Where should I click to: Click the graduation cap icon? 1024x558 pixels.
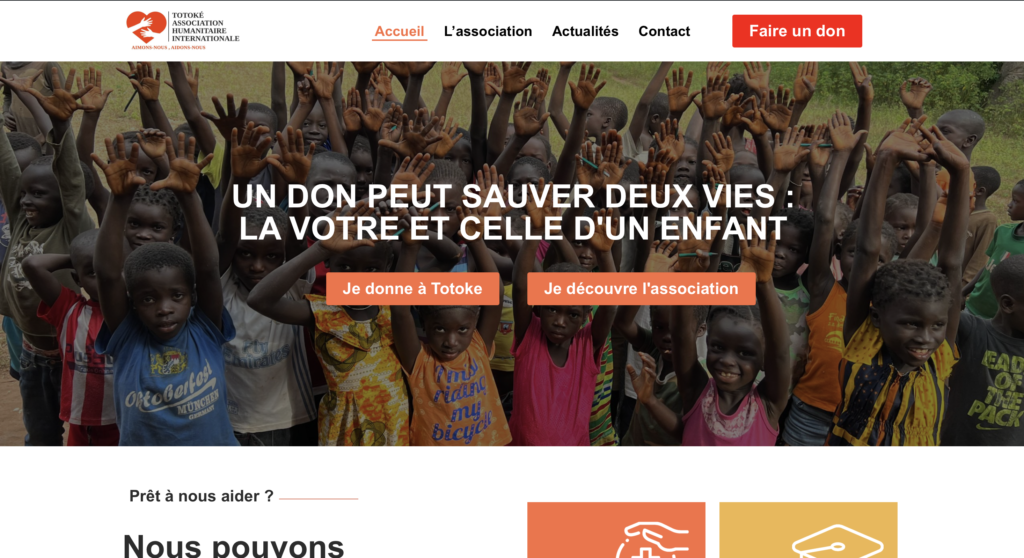tap(837, 541)
